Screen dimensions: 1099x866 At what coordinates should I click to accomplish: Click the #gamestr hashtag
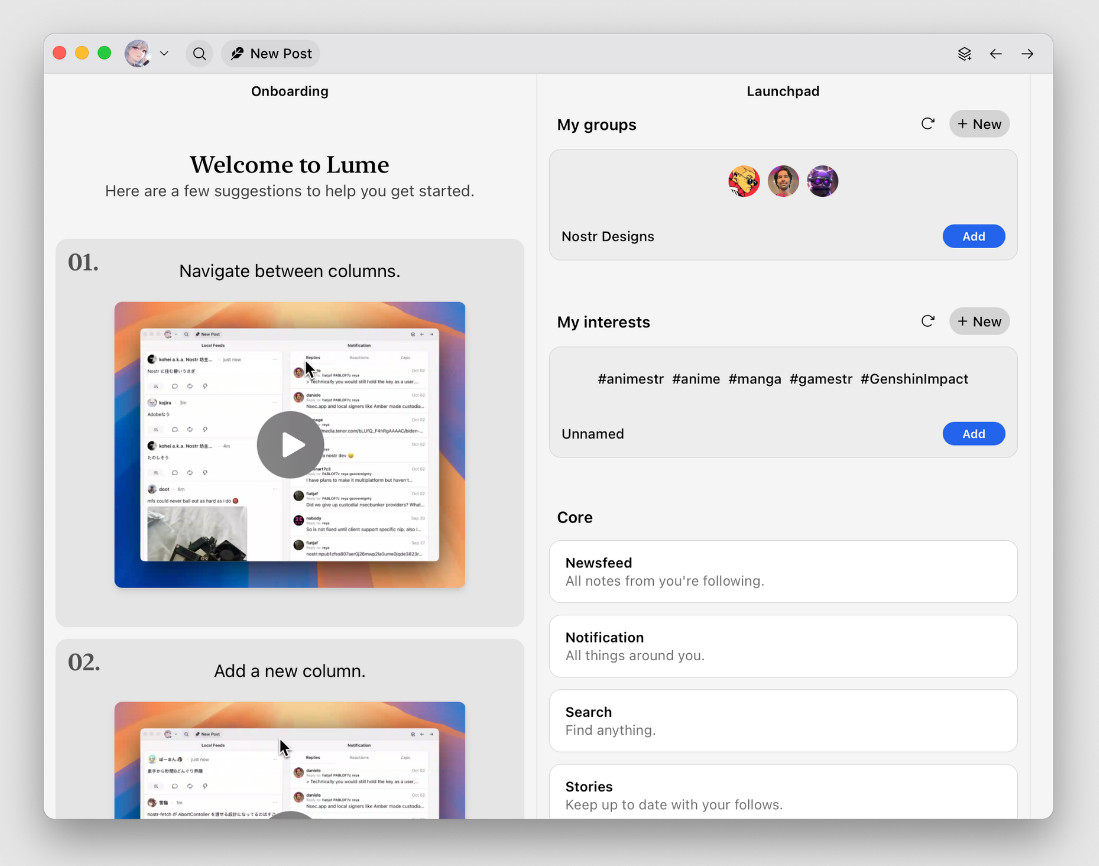point(821,379)
